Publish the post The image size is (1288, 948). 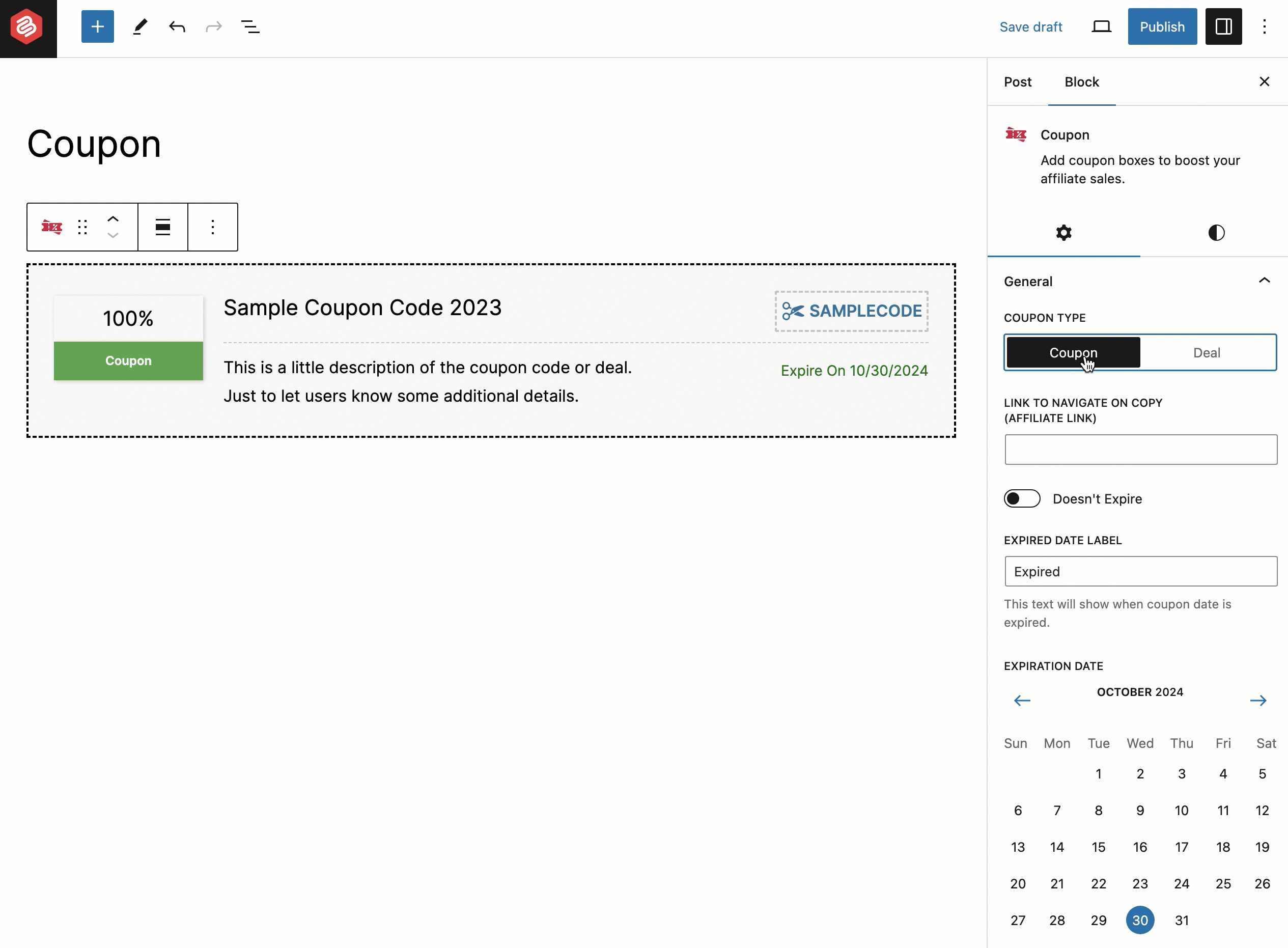[1161, 26]
